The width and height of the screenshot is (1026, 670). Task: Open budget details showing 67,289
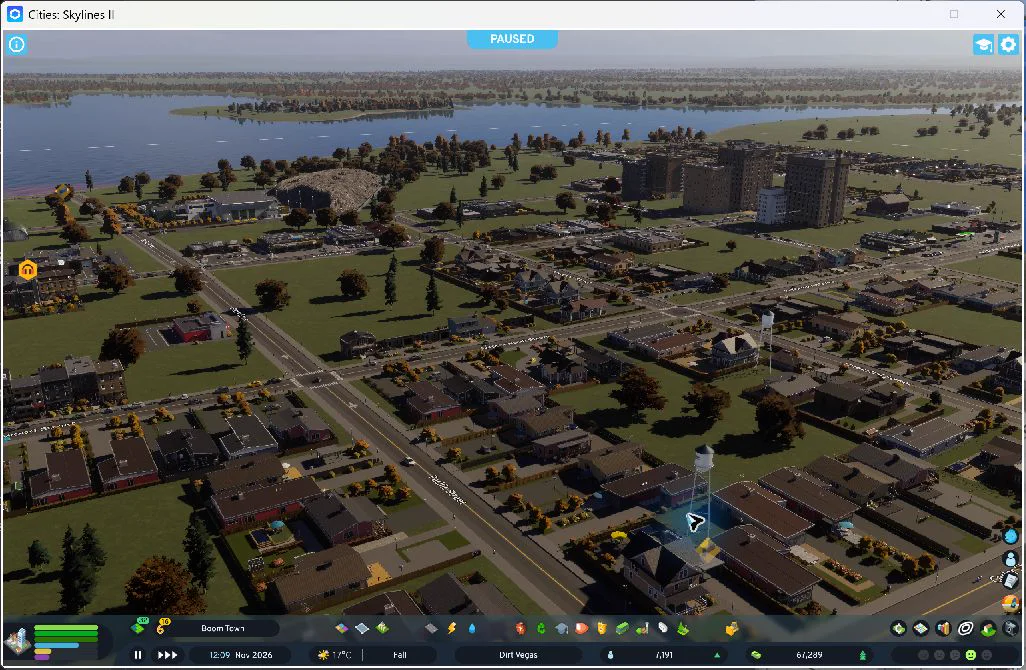(809, 654)
